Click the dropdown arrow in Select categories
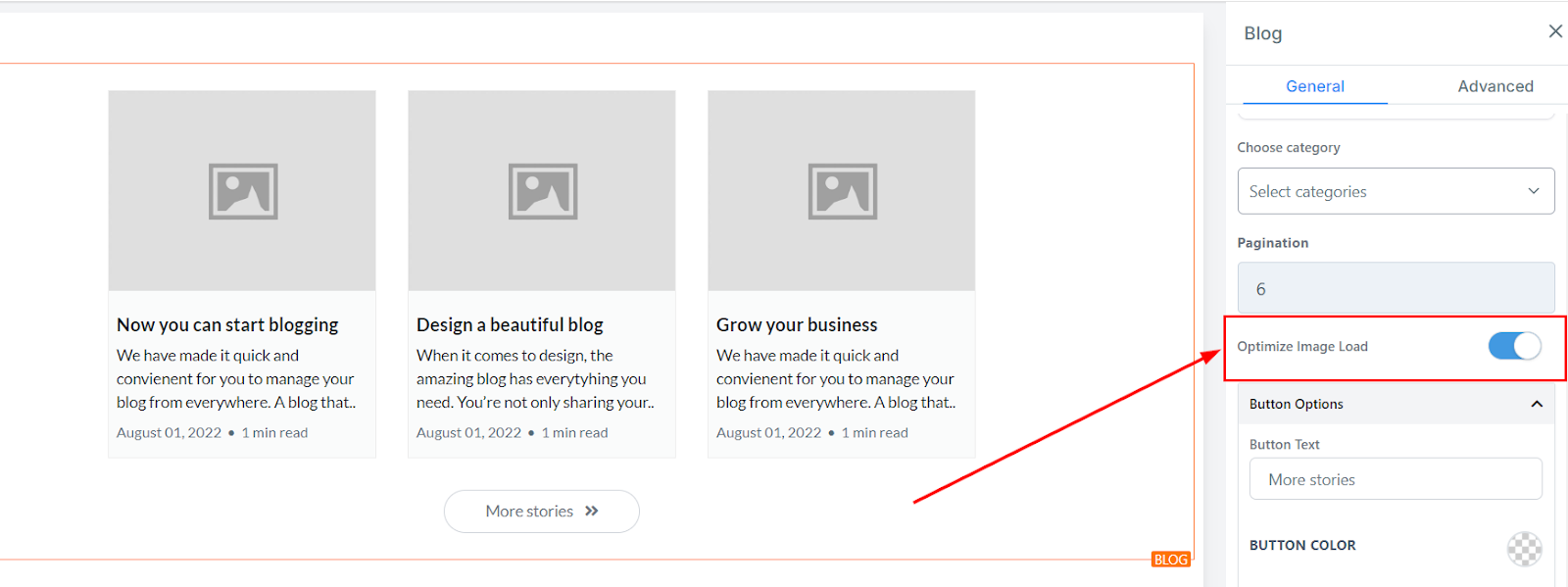Screen dimensions: 1568x587 click(x=1534, y=191)
